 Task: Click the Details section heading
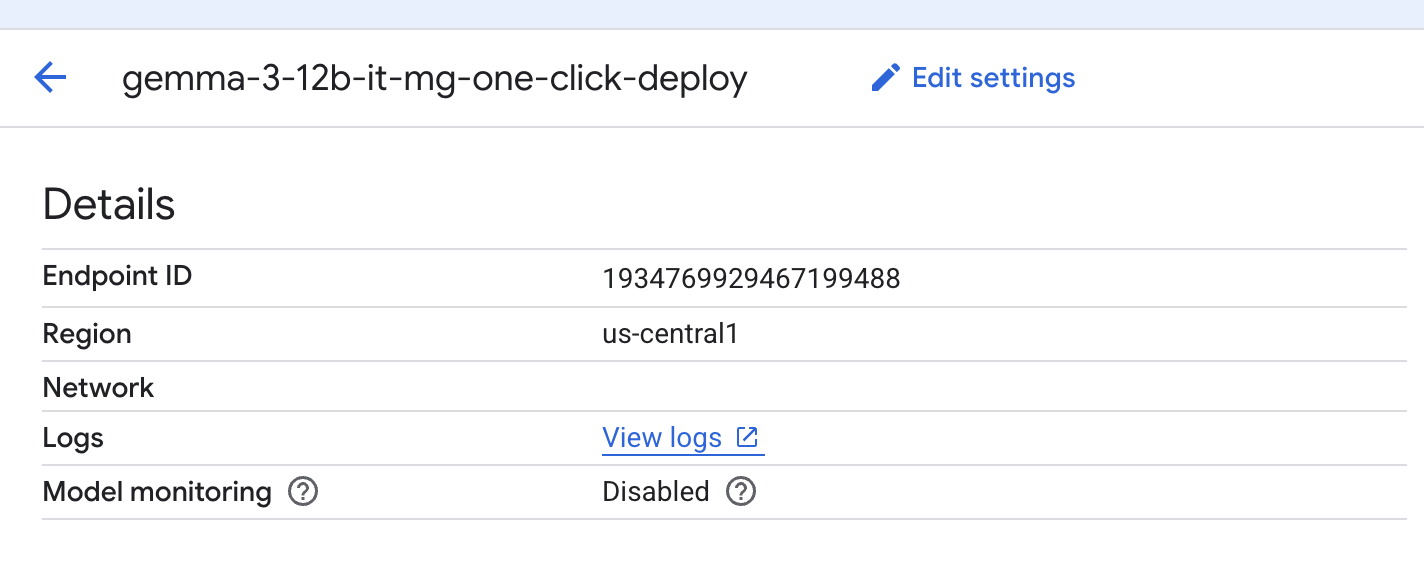109,204
